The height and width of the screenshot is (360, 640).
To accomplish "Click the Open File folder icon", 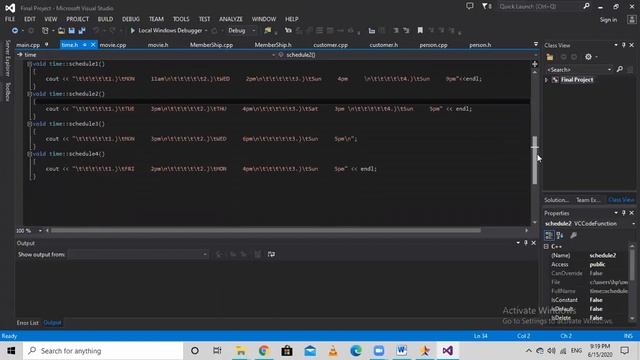I will 61,31.
